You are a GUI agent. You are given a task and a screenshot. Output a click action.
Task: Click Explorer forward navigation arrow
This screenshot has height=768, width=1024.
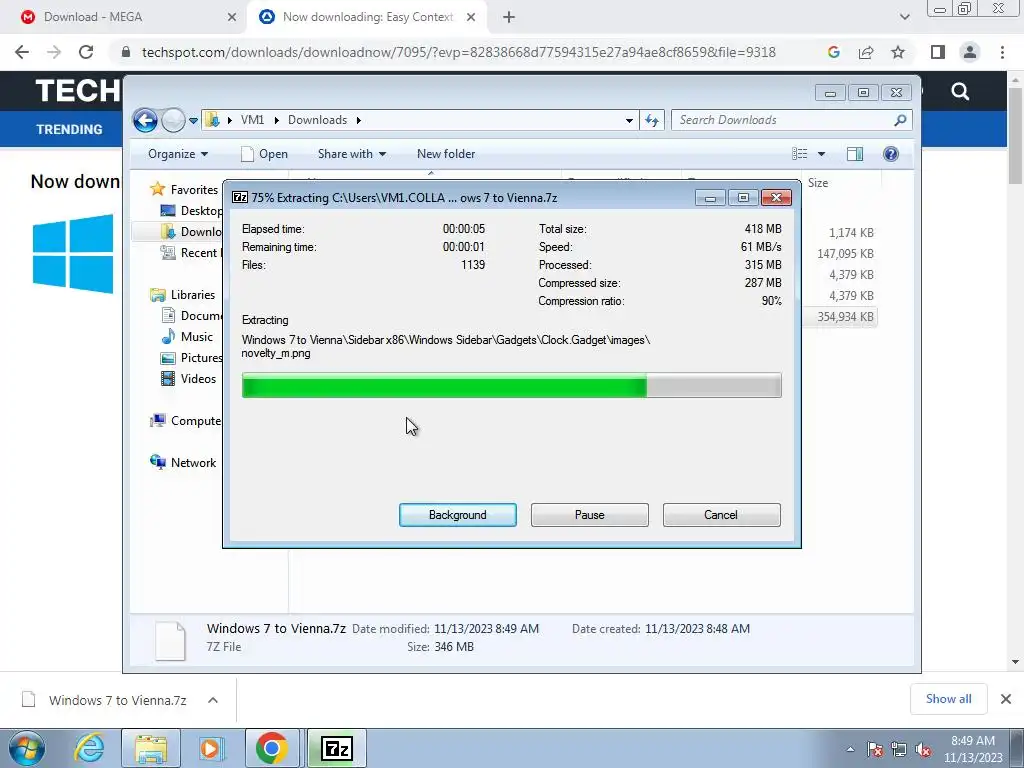point(173,120)
